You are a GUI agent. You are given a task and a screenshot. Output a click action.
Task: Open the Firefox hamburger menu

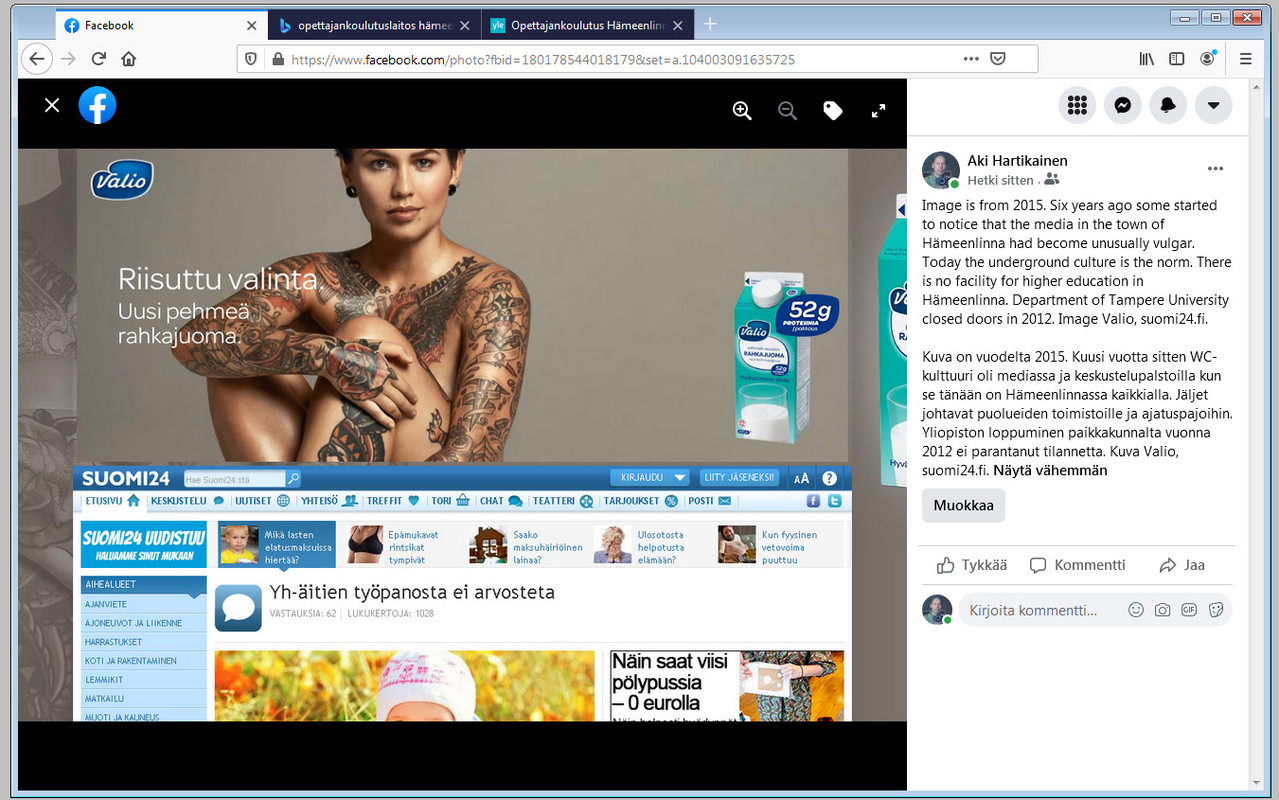pyautogui.click(x=1246, y=59)
